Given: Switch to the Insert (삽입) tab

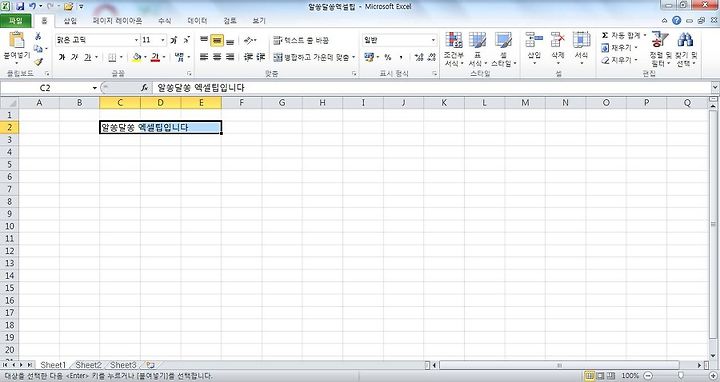Looking at the screenshot, I should pos(70,21).
